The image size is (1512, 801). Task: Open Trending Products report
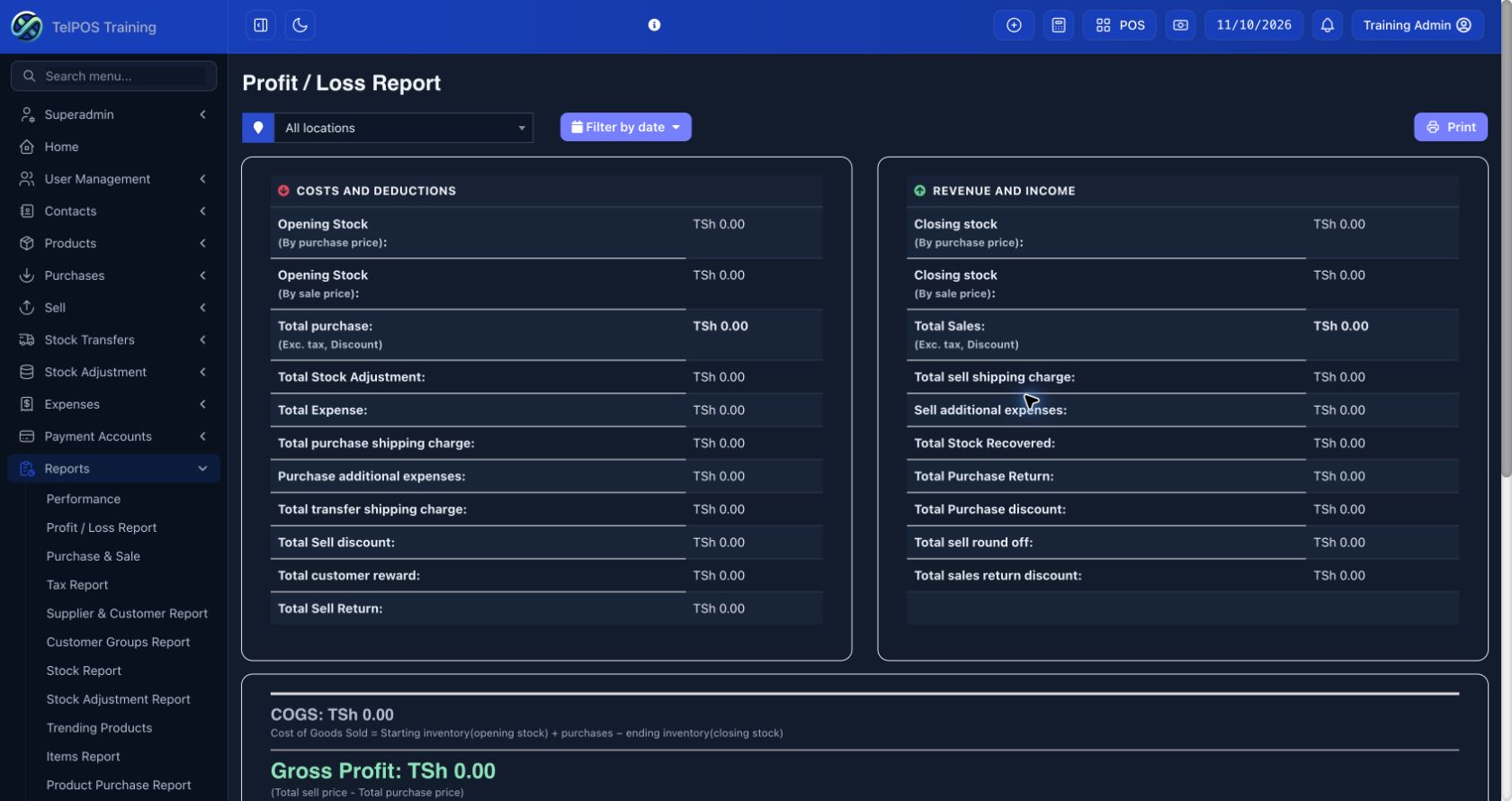click(x=99, y=728)
